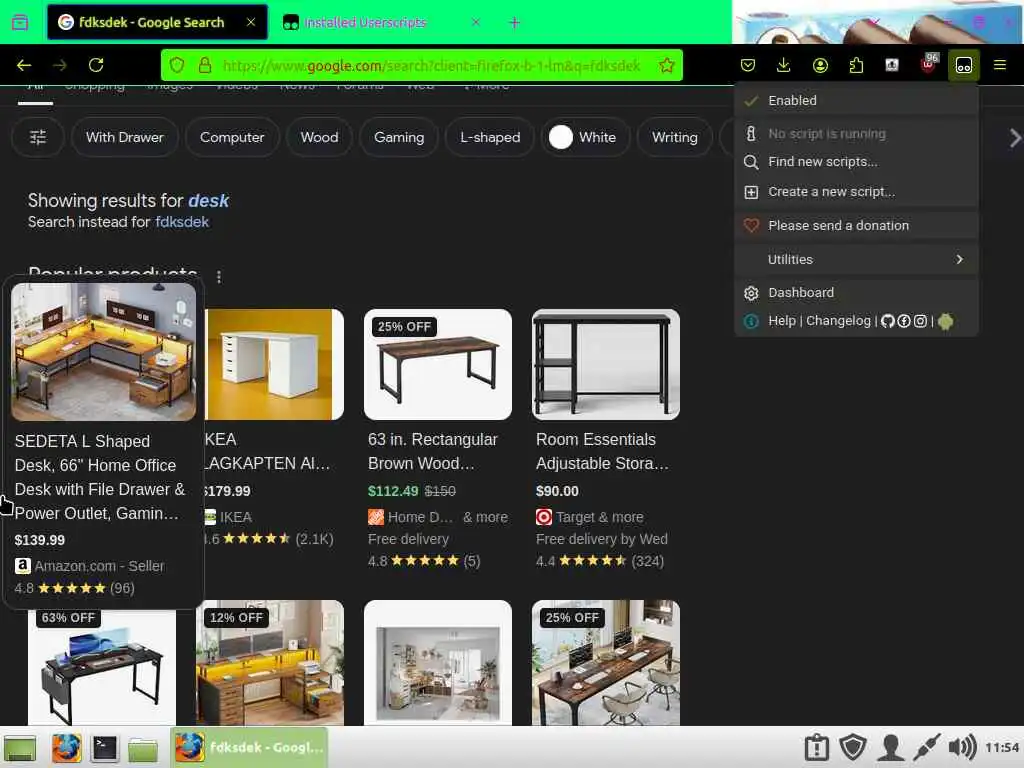Open the 63% OFF desk thumbnail
The image size is (1024, 768).
pos(101,666)
